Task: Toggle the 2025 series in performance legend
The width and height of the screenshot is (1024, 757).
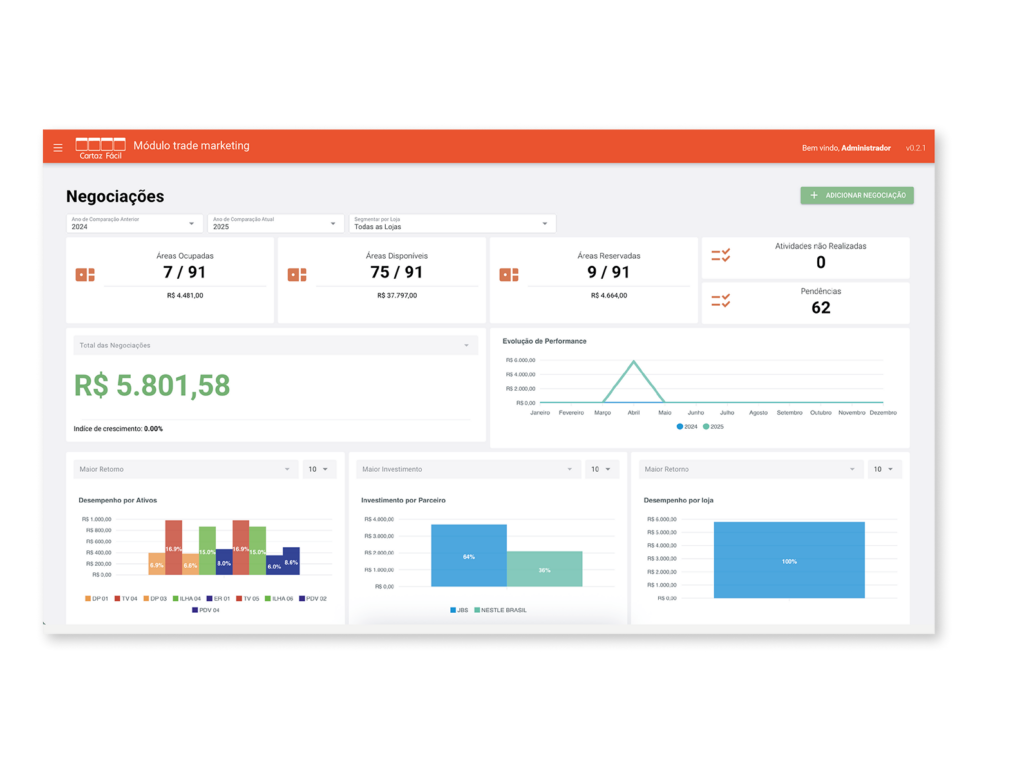Action: [712, 427]
